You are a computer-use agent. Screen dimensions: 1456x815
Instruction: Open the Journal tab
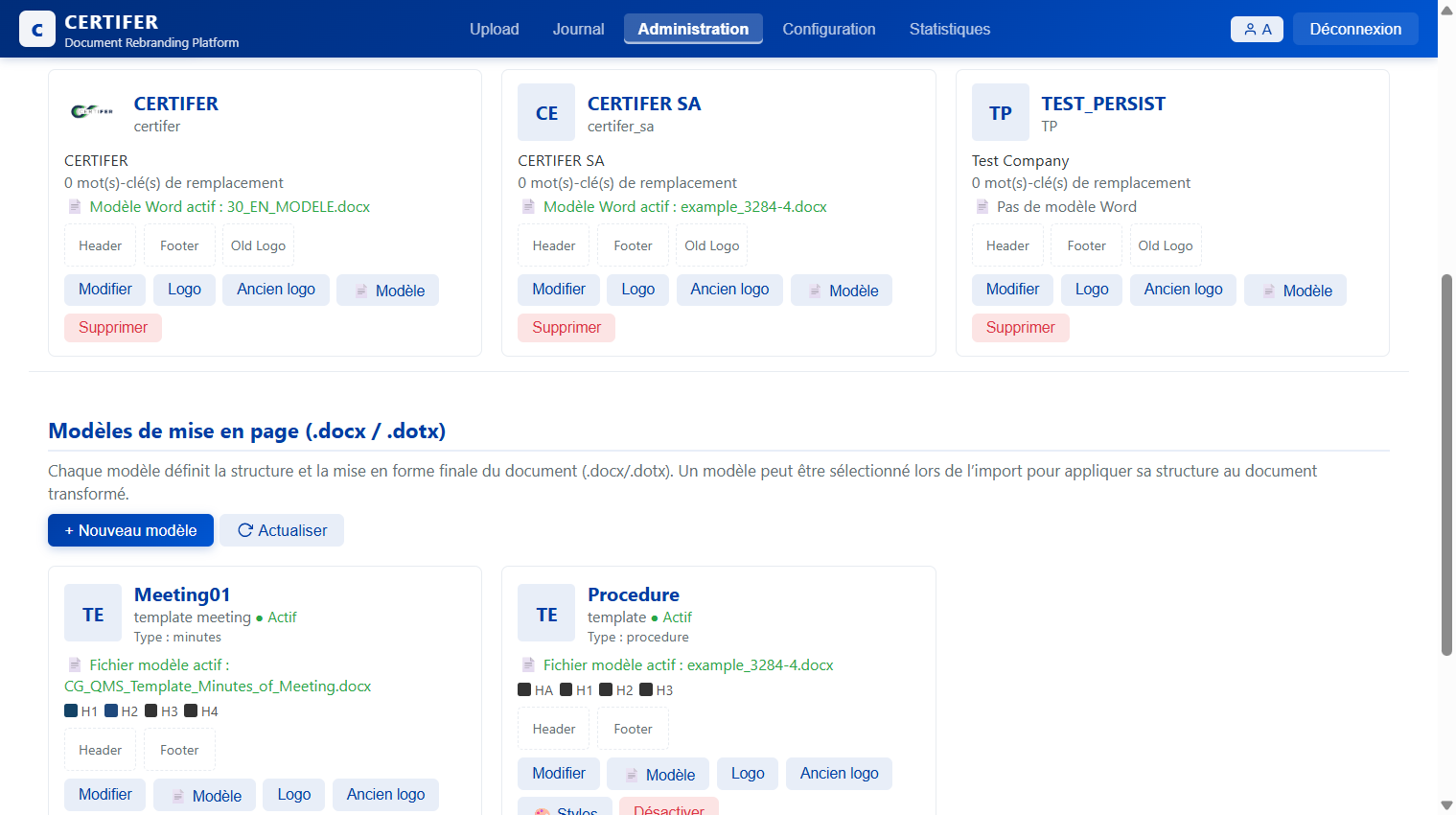578,29
